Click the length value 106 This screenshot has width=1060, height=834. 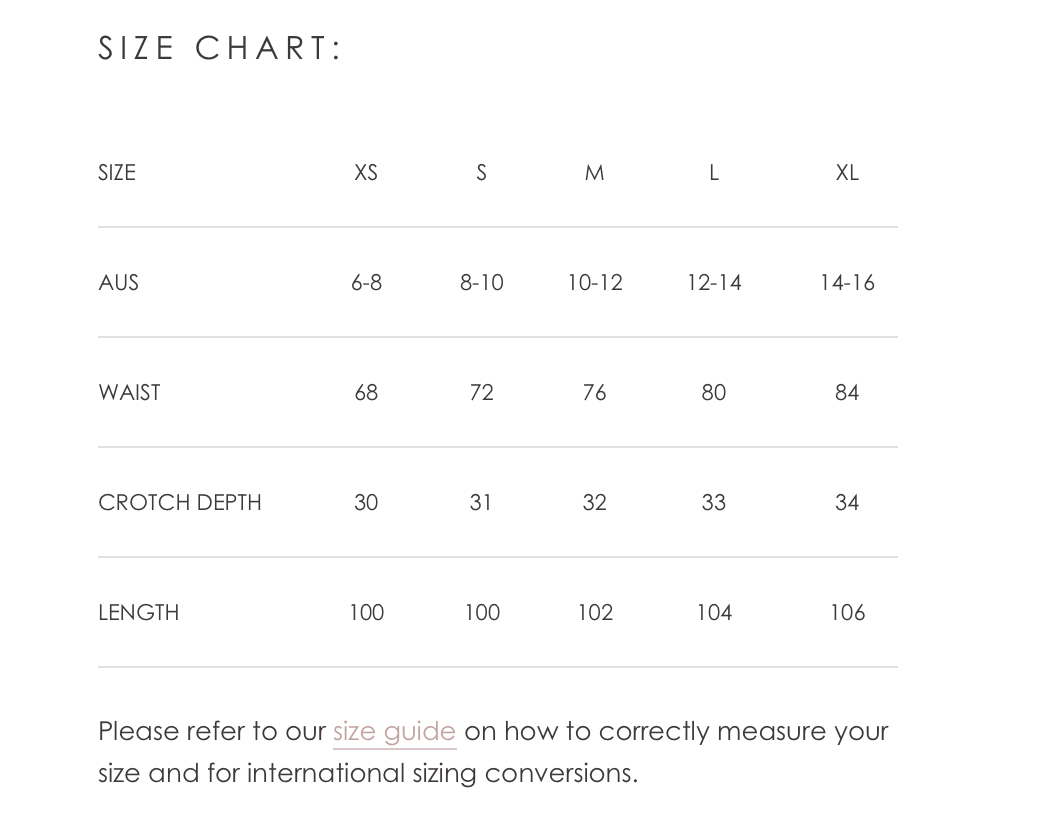pos(848,613)
